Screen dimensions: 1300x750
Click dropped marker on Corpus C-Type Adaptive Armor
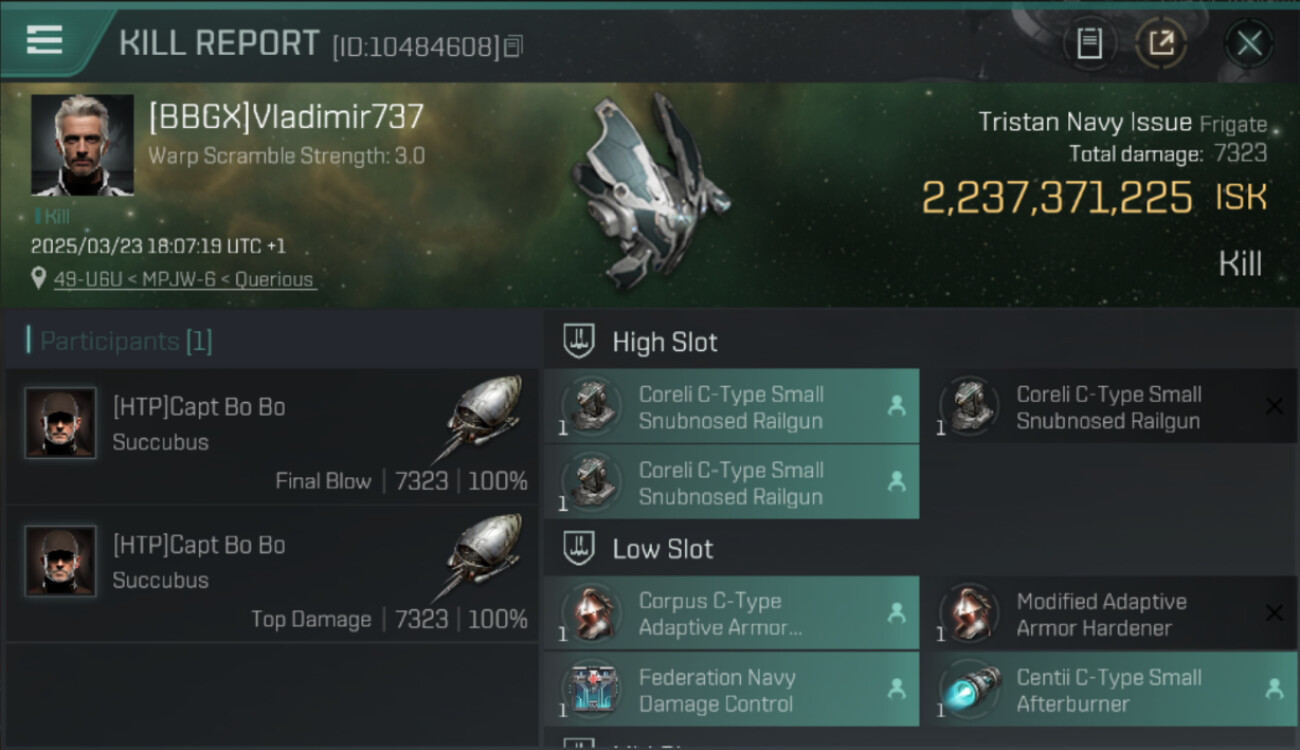tap(896, 613)
